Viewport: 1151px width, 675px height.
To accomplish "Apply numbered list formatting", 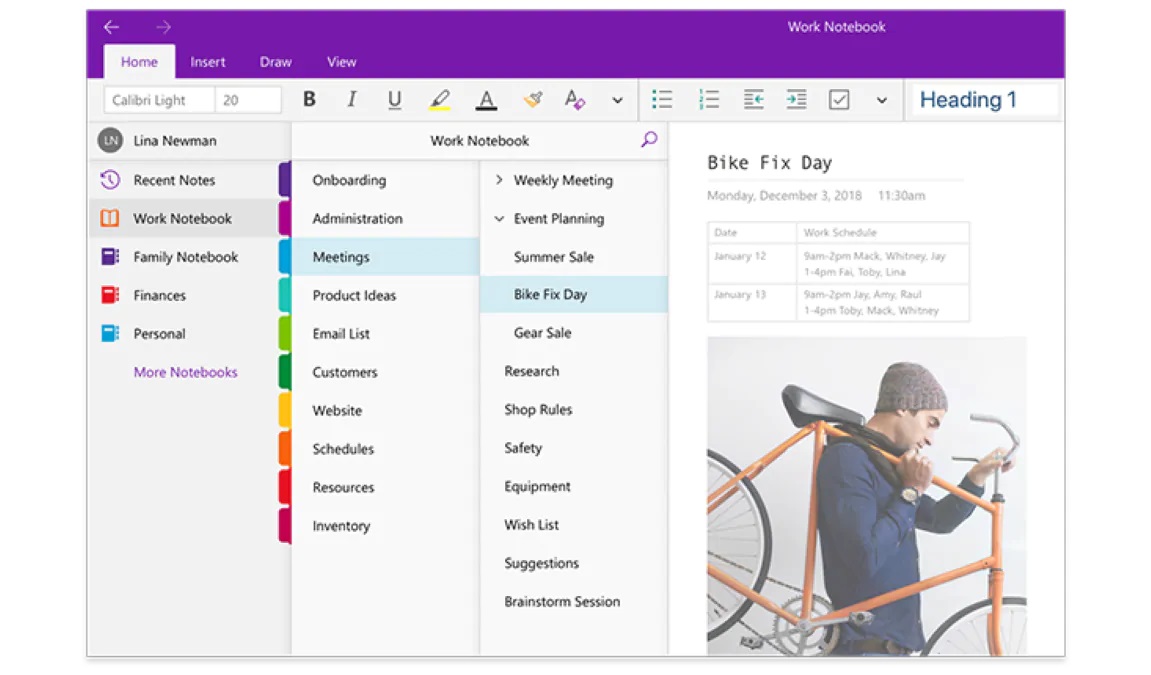I will pyautogui.click(x=709, y=100).
